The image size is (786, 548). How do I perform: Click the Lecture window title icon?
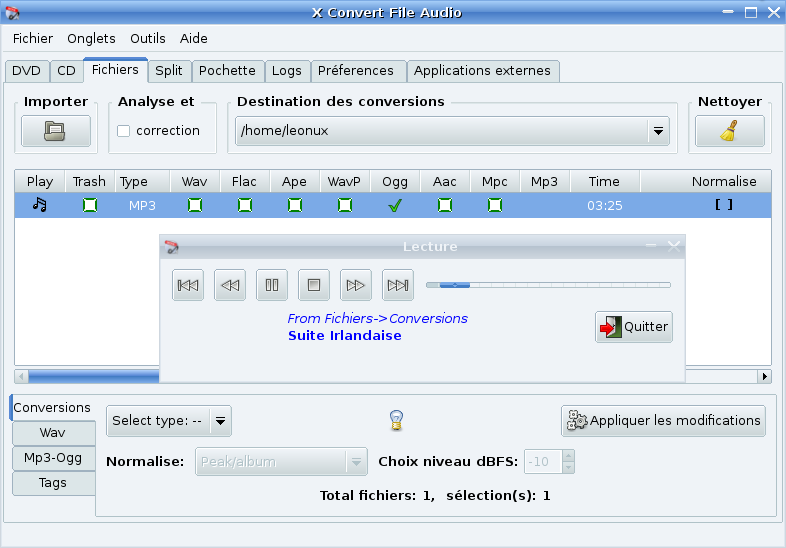(x=171, y=247)
